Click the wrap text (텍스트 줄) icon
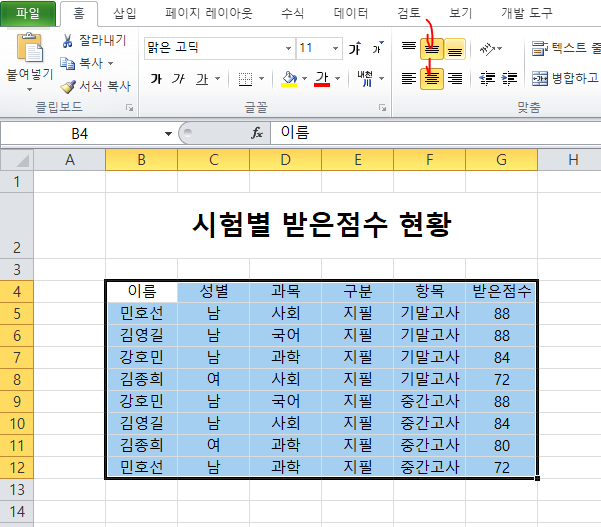Viewport: 601px width, 527px height. click(x=540, y=48)
